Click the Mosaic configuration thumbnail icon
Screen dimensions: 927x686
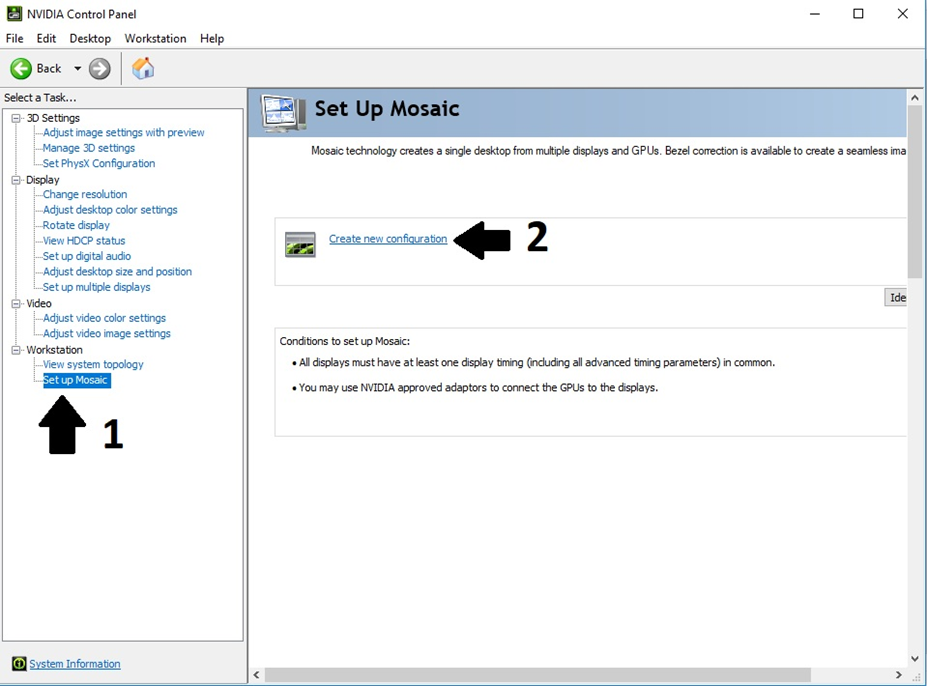[300, 244]
